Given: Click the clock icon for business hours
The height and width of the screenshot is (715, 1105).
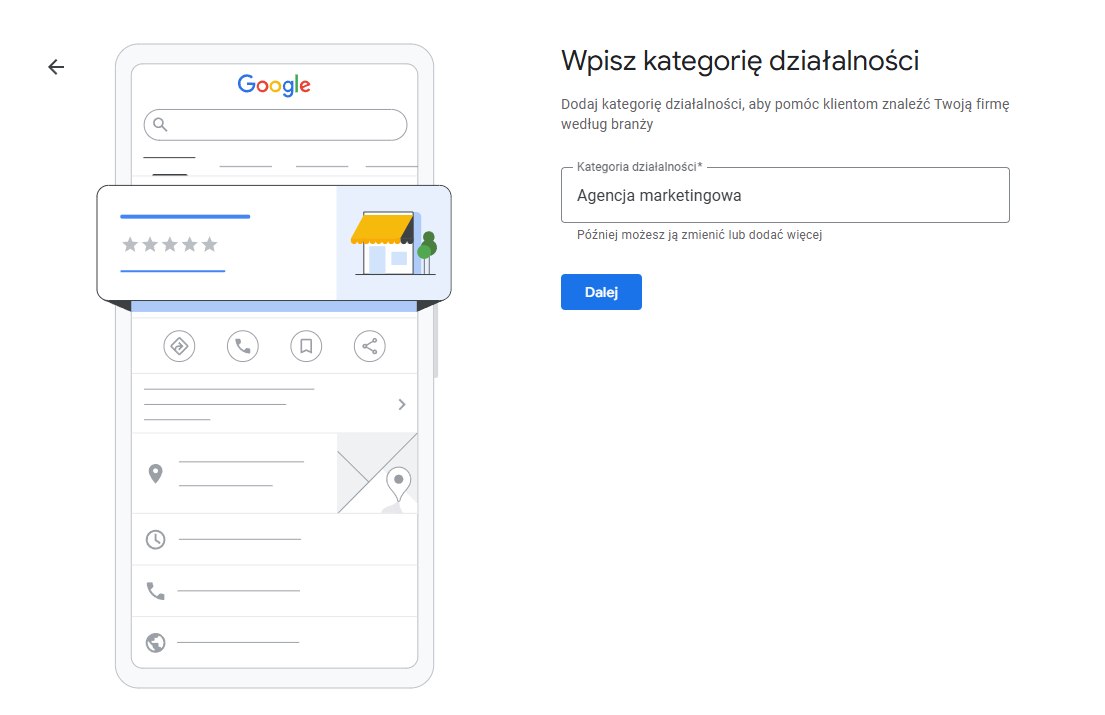Looking at the screenshot, I should click(155, 539).
